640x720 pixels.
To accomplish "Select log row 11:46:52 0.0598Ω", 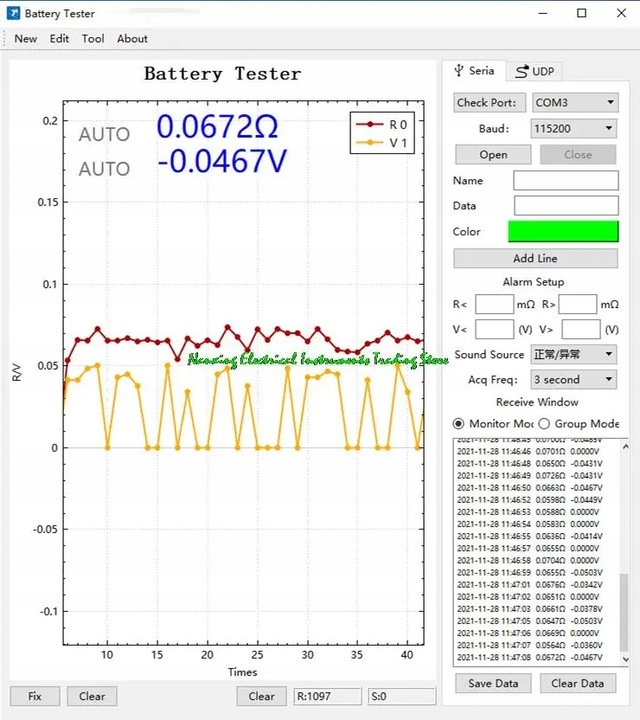I will [x=530, y=500].
